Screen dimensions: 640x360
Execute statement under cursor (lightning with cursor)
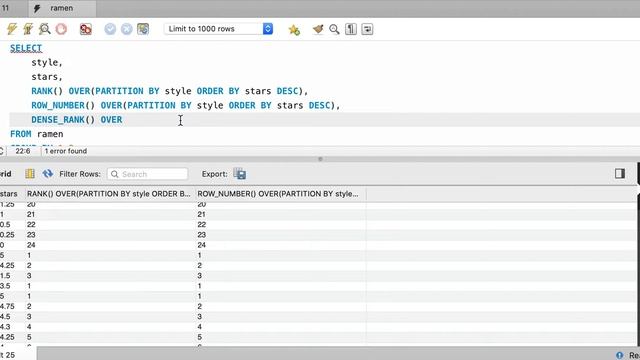pos(28,29)
